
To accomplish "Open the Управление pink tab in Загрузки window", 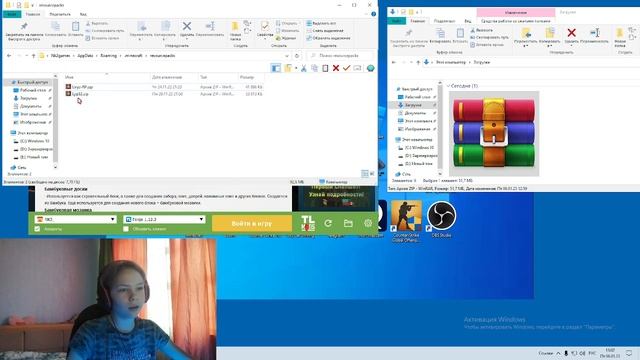I will coord(516,13).
